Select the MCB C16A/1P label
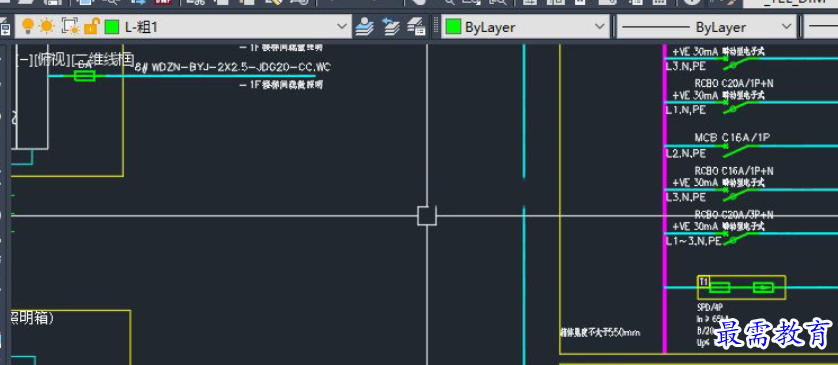 tap(732, 138)
